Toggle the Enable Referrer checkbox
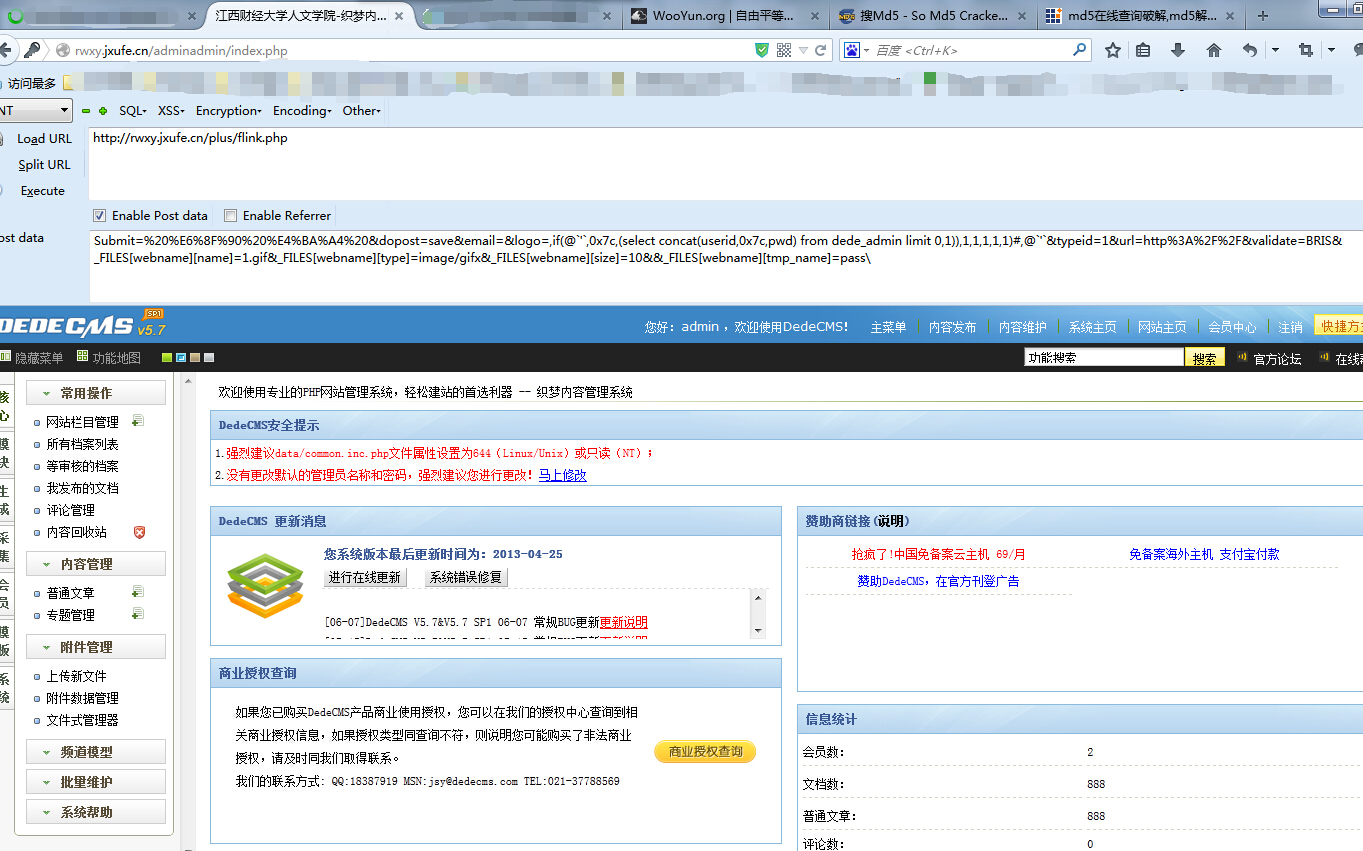Viewport: 1363px width, 851px height. [x=230, y=215]
